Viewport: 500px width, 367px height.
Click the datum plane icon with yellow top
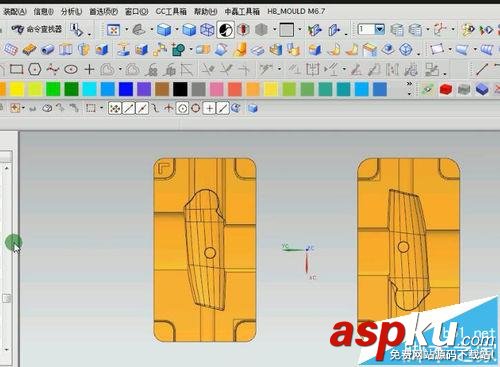123,49
